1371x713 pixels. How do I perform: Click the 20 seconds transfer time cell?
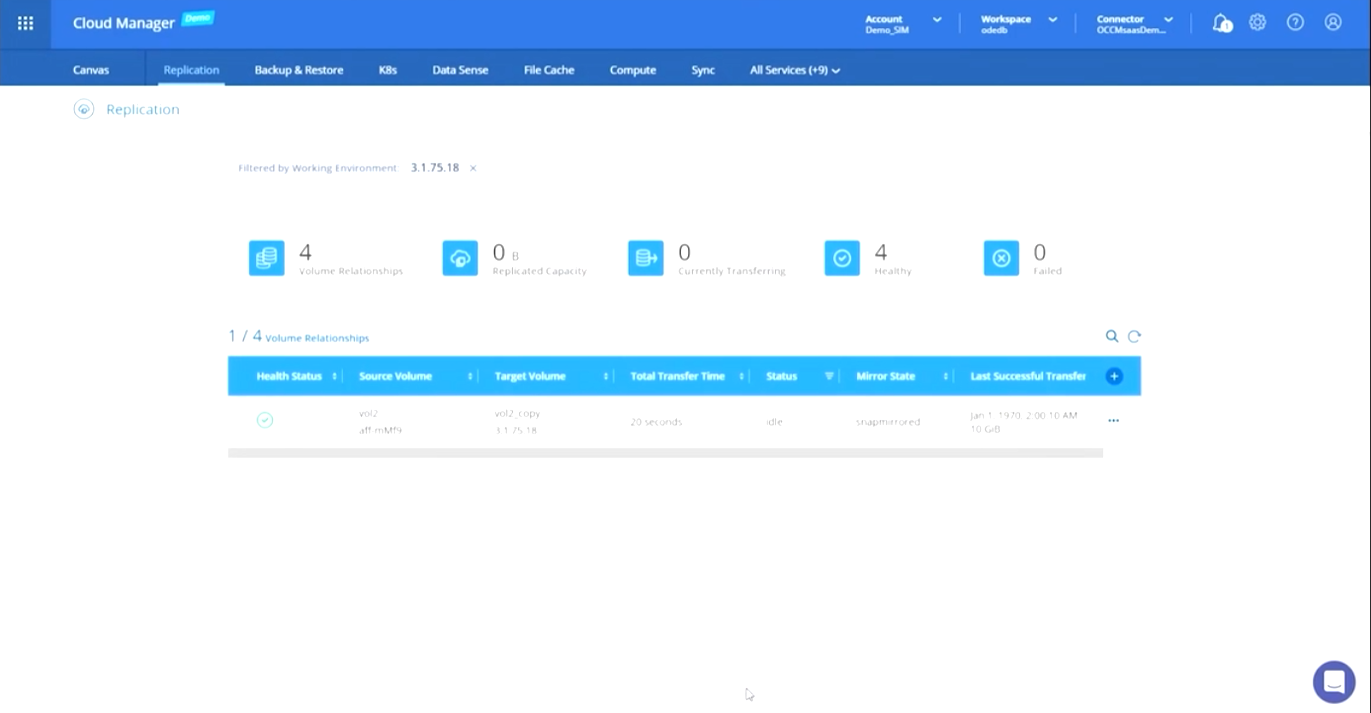(656, 422)
